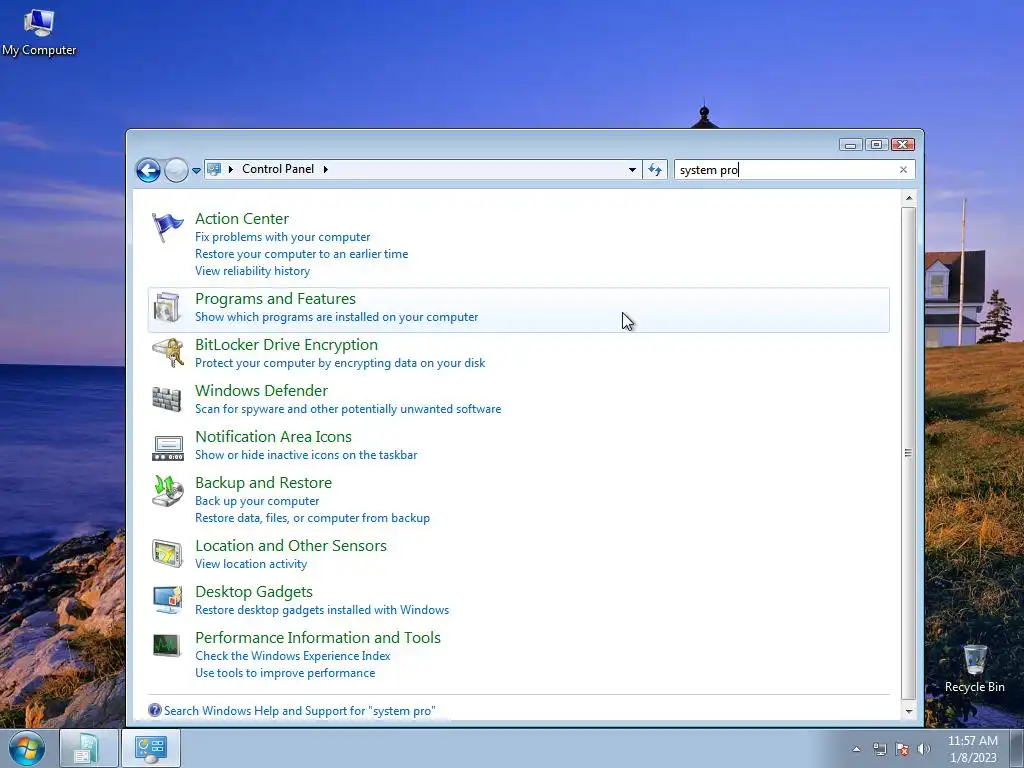This screenshot has height=768, width=1024.
Task: Click Check the Windows Experience Index link
Action: (293, 656)
